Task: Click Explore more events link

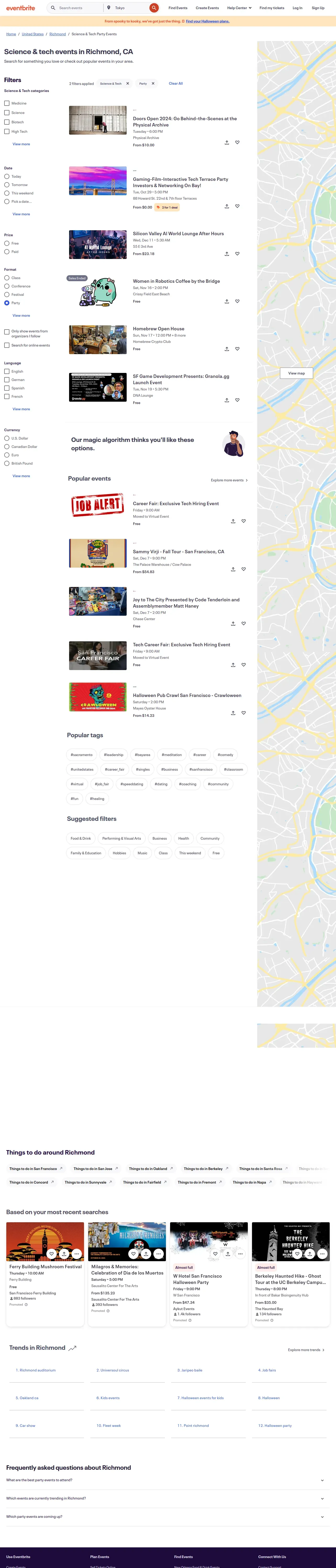Action: click(x=229, y=480)
